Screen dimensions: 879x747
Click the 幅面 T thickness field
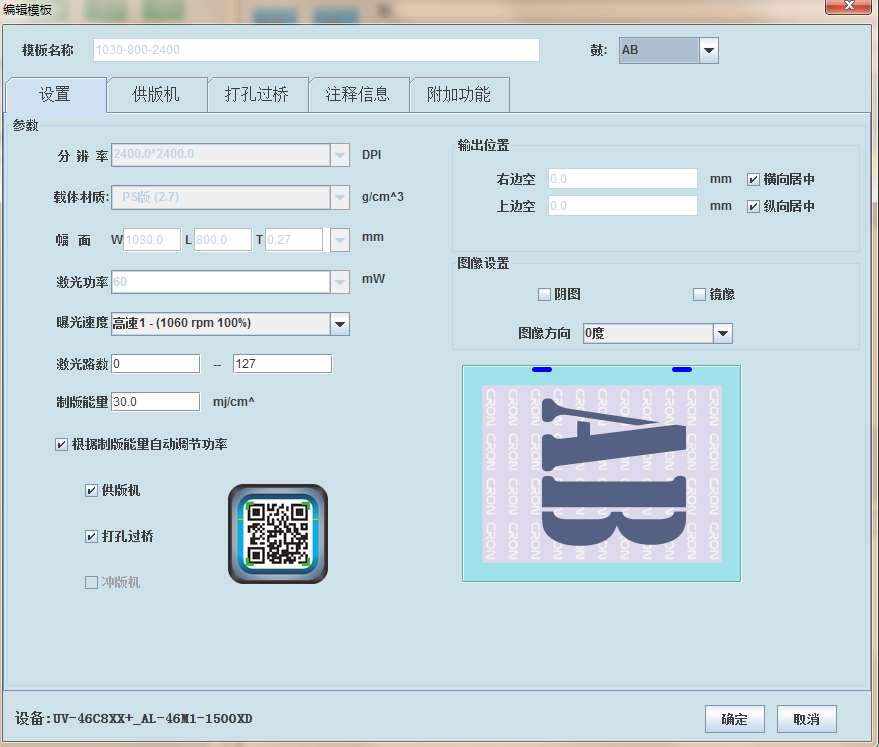(x=294, y=240)
